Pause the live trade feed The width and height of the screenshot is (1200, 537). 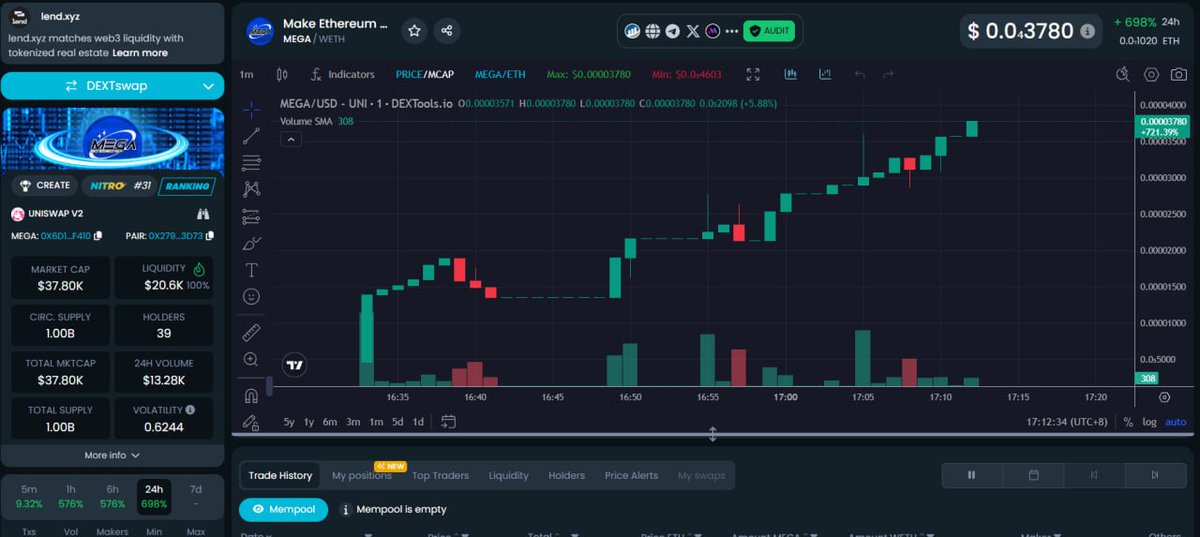(971, 475)
